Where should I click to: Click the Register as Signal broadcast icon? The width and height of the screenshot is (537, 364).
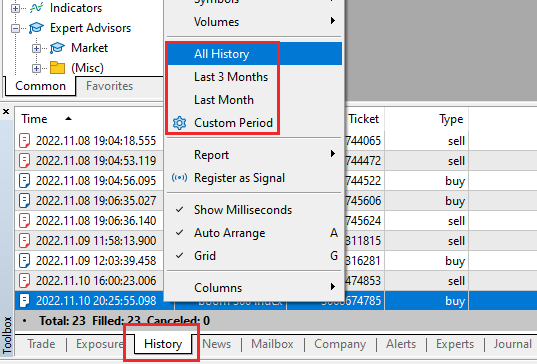tap(179, 178)
